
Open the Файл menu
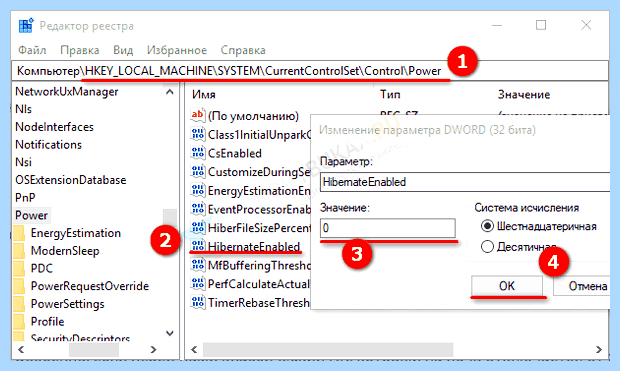[32, 50]
